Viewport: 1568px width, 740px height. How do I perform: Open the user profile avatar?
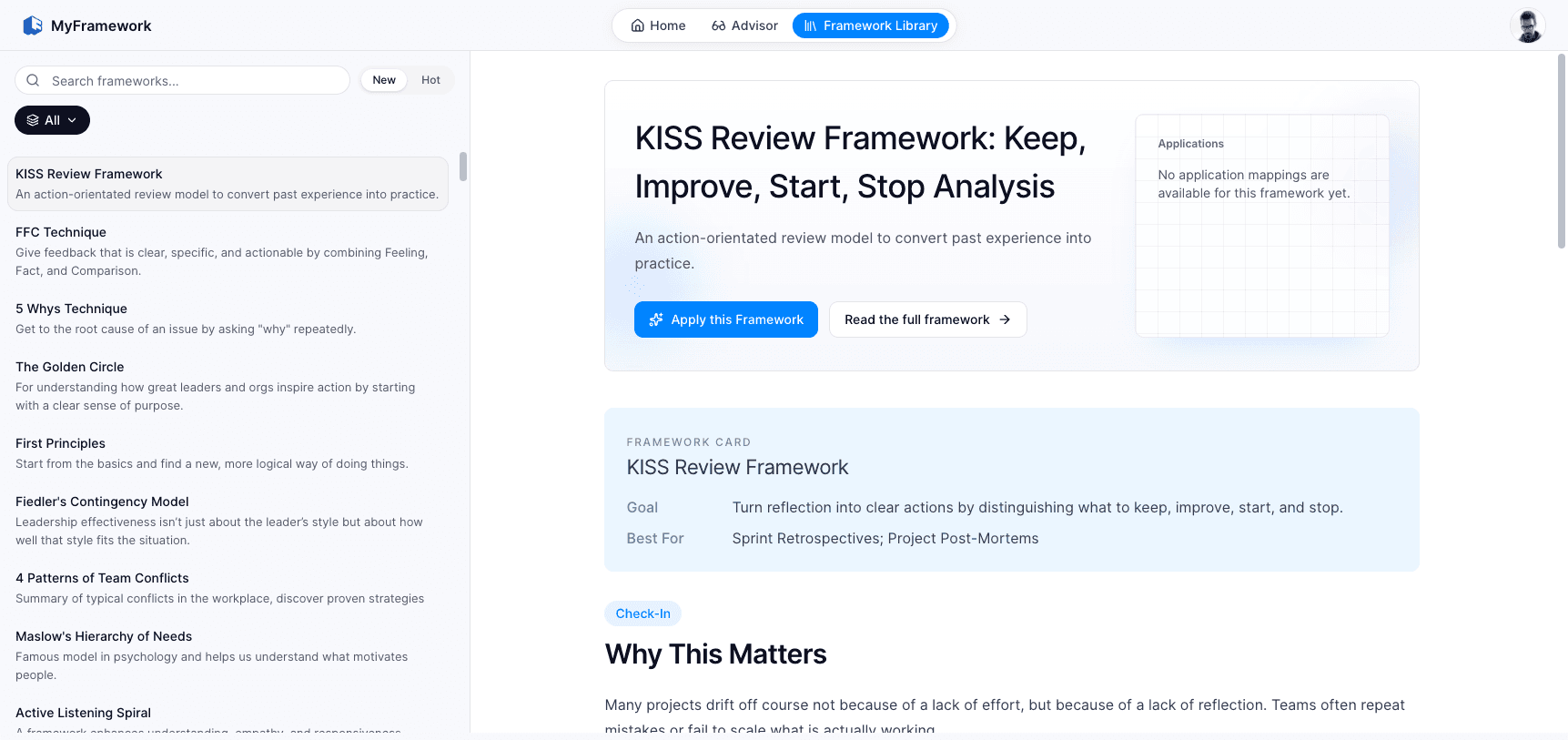point(1527,25)
